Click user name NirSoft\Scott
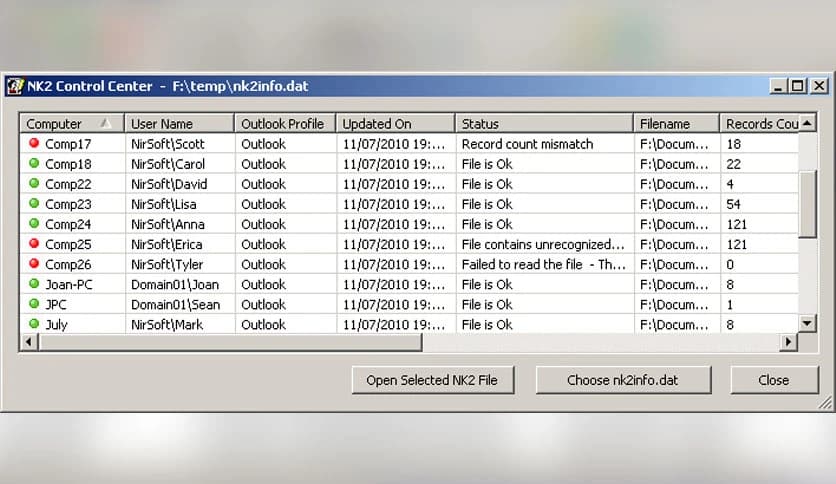836x484 pixels. [x=168, y=144]
